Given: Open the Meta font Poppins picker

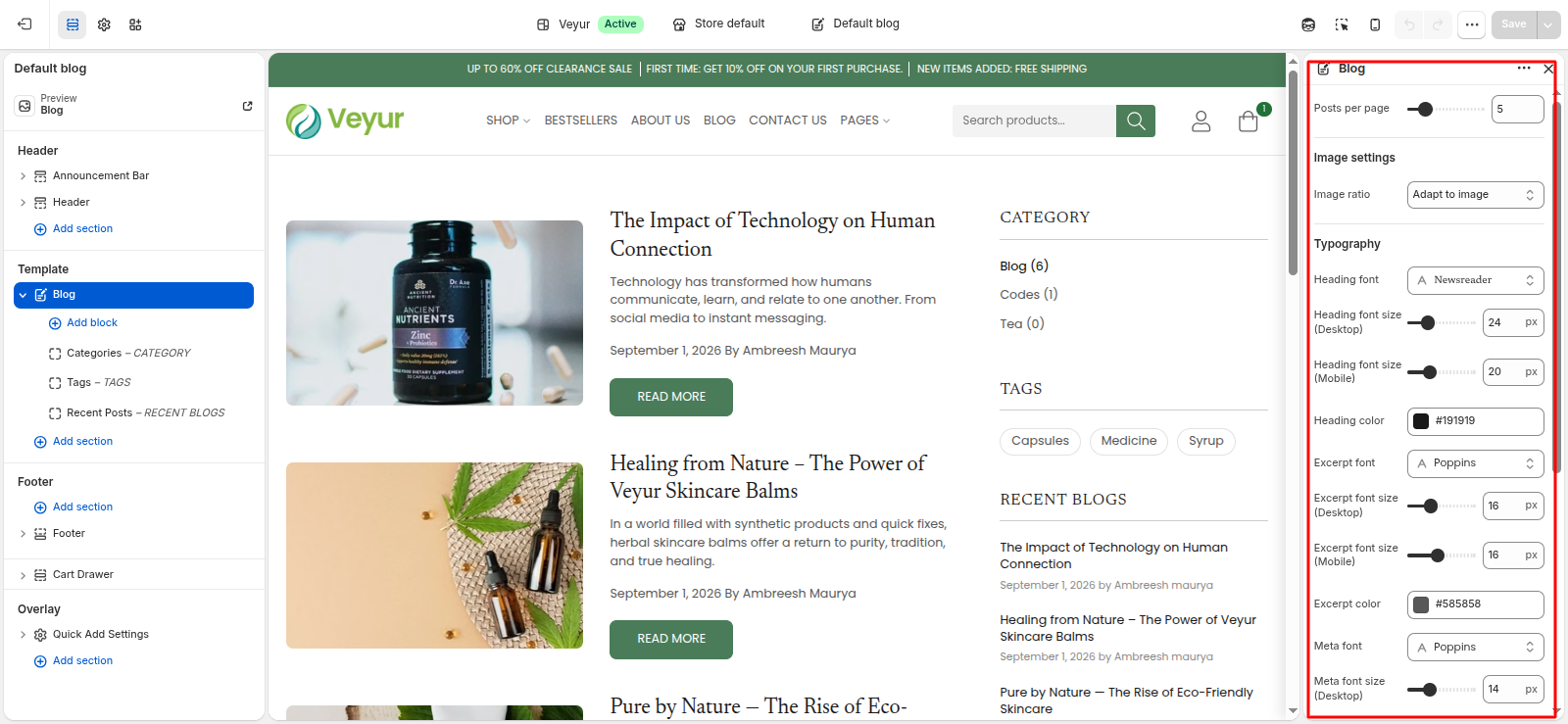Looking at the screenshot, I should 1475,648.
